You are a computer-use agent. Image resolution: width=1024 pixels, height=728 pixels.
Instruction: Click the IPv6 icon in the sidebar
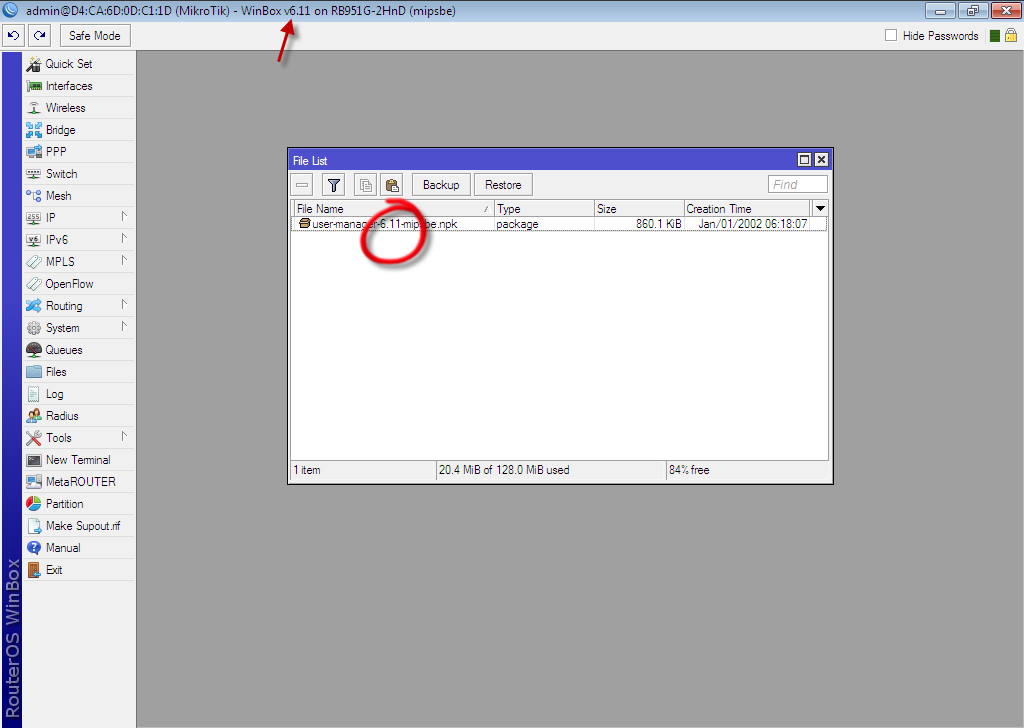(x=33, y=240)
